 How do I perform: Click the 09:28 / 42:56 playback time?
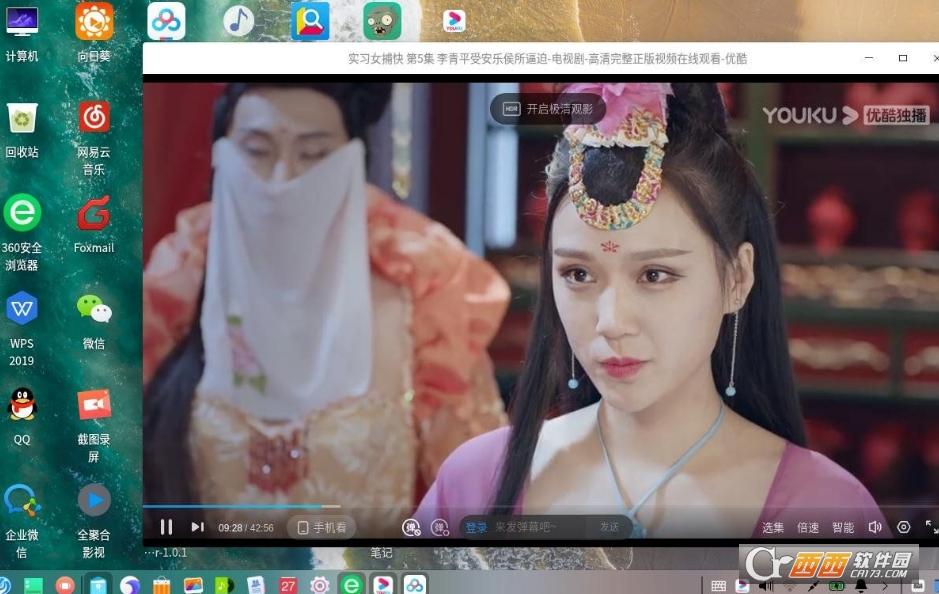coord(246,528)
